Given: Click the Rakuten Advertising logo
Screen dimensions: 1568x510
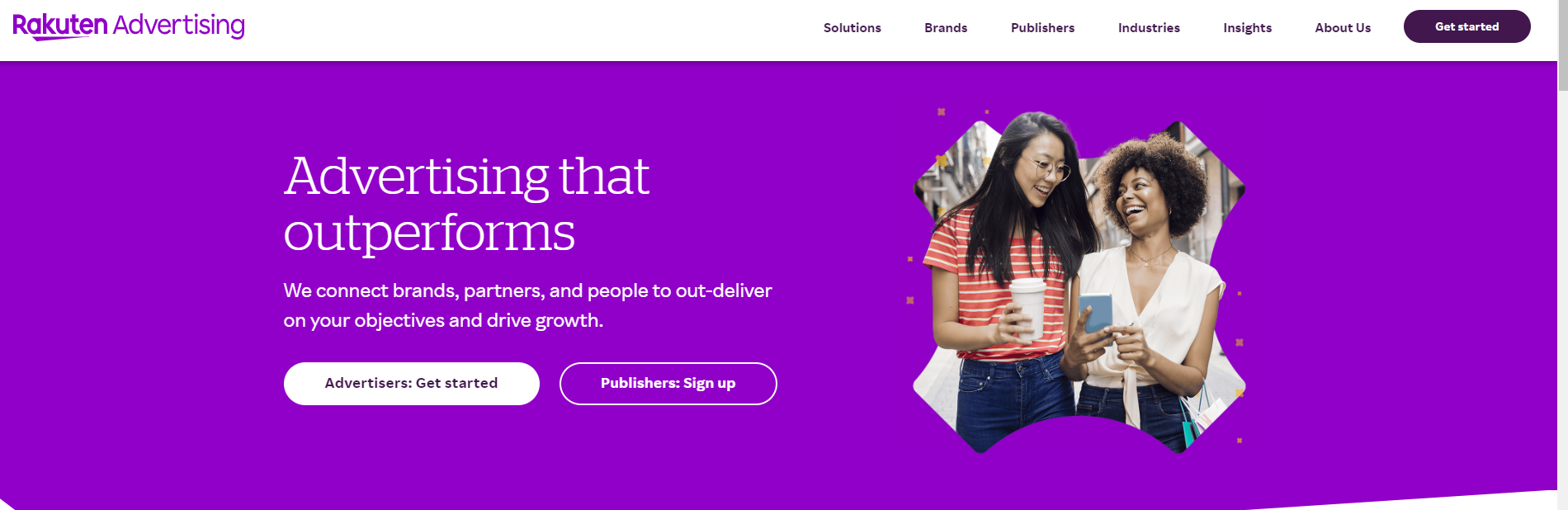Looking at the screenshot, I should tap(129, 26).
